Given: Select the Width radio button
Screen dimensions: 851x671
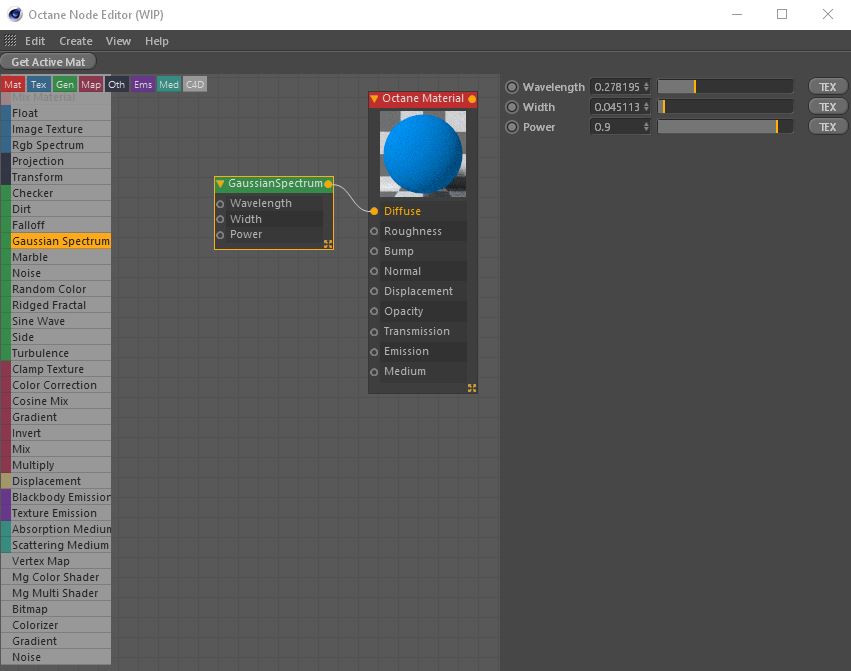Looking at the screenshot, I should click(511, 106).
